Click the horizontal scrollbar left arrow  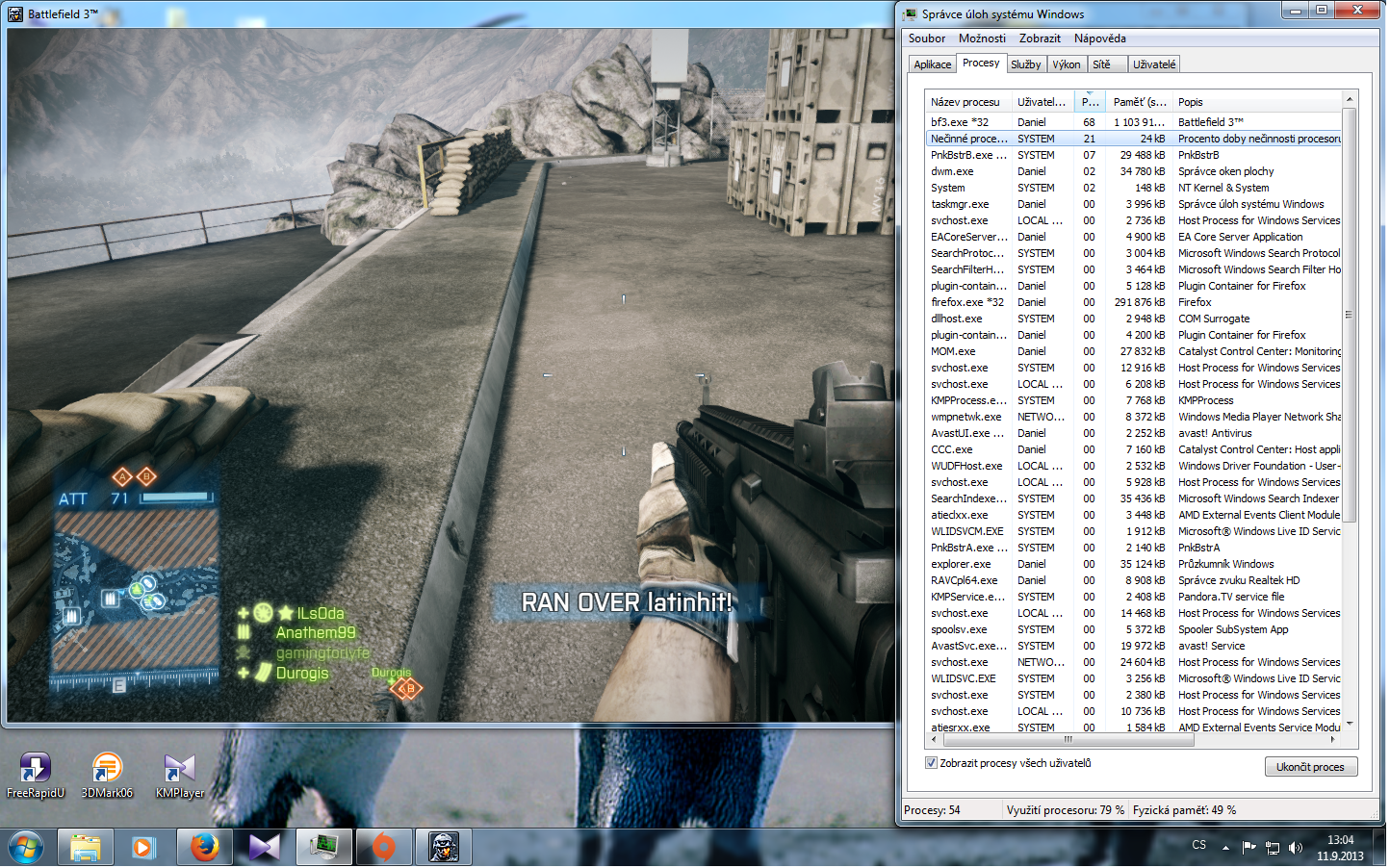coord(934,739)
